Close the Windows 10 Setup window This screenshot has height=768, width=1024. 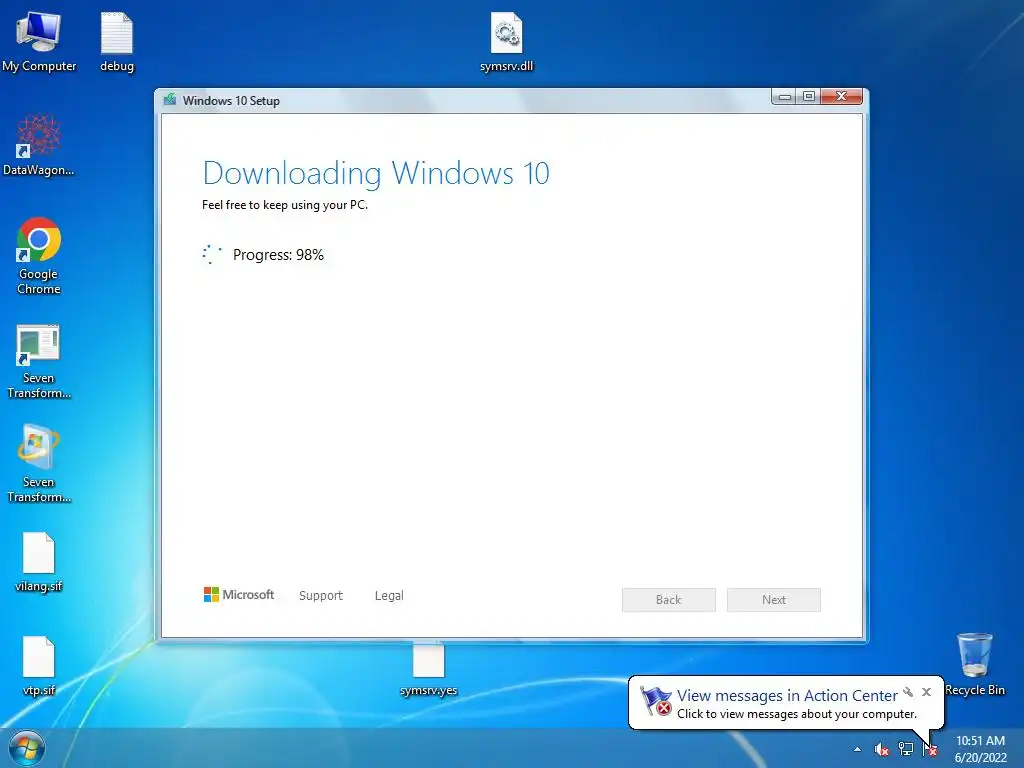(842, 97)
